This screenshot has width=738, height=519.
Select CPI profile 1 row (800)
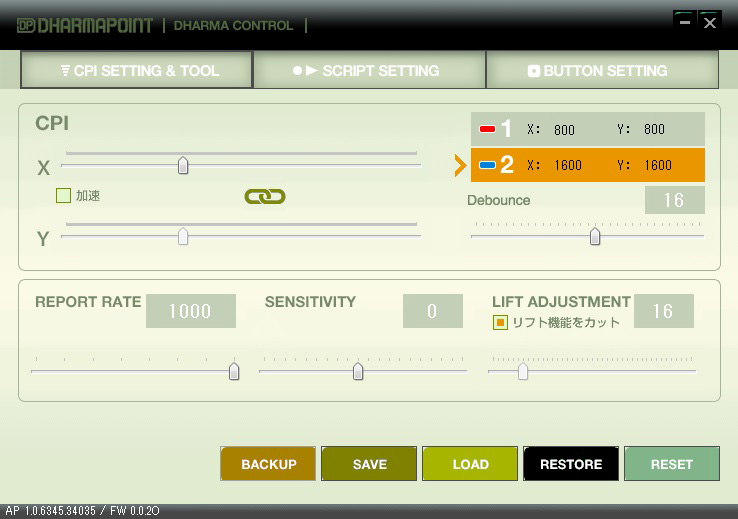click(587, 129)
